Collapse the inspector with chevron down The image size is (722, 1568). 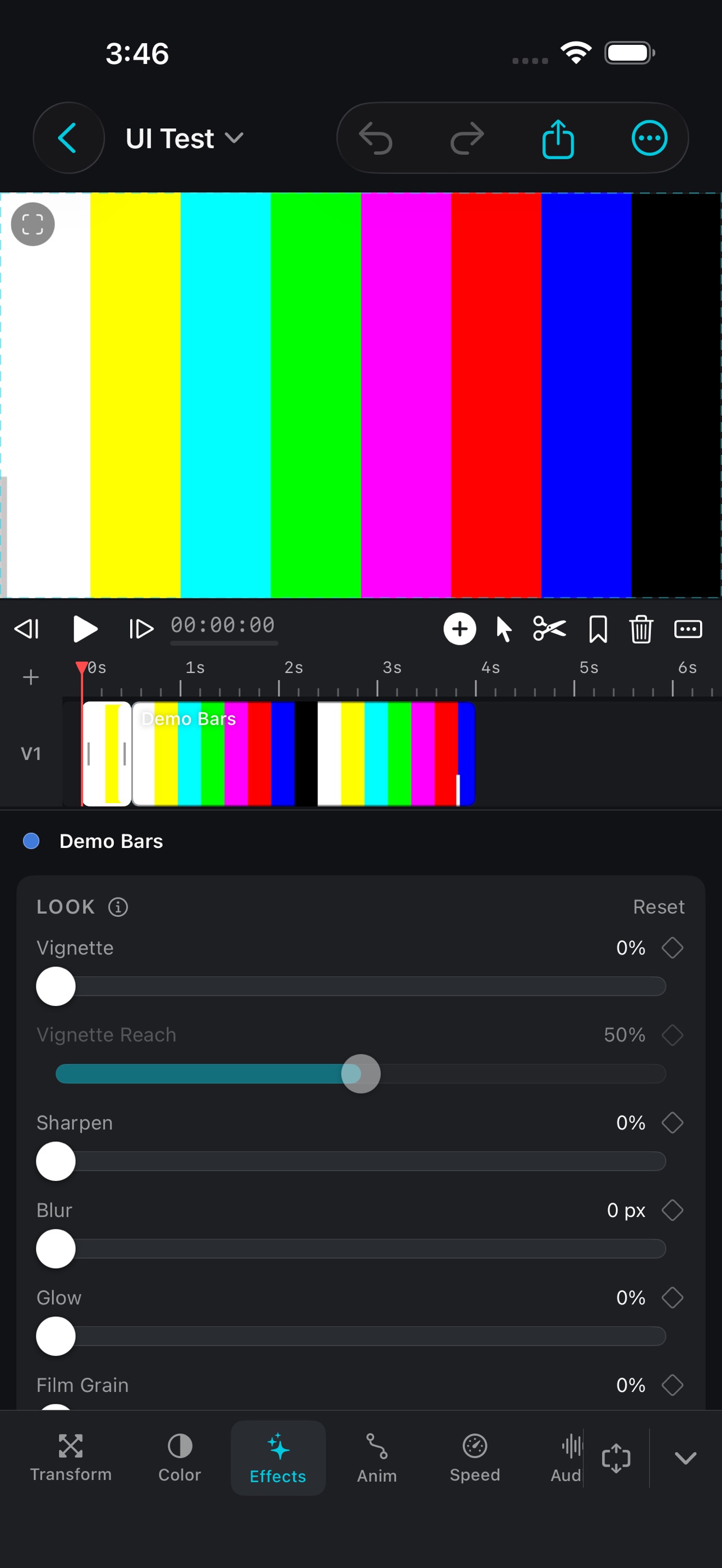tap(686, 1458)
